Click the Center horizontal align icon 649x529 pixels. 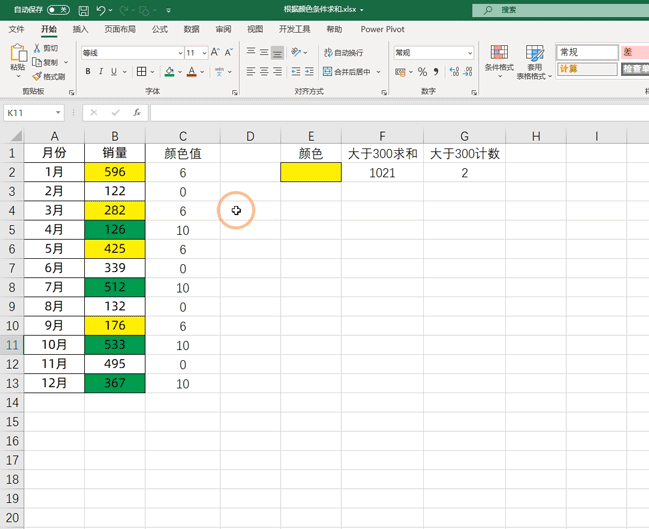point(264,71)
